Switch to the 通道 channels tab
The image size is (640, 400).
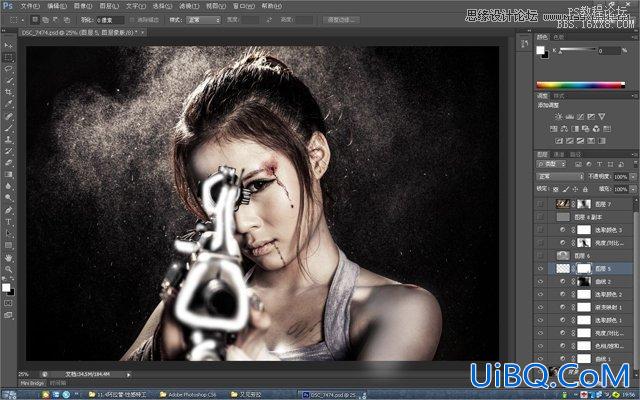559,154
